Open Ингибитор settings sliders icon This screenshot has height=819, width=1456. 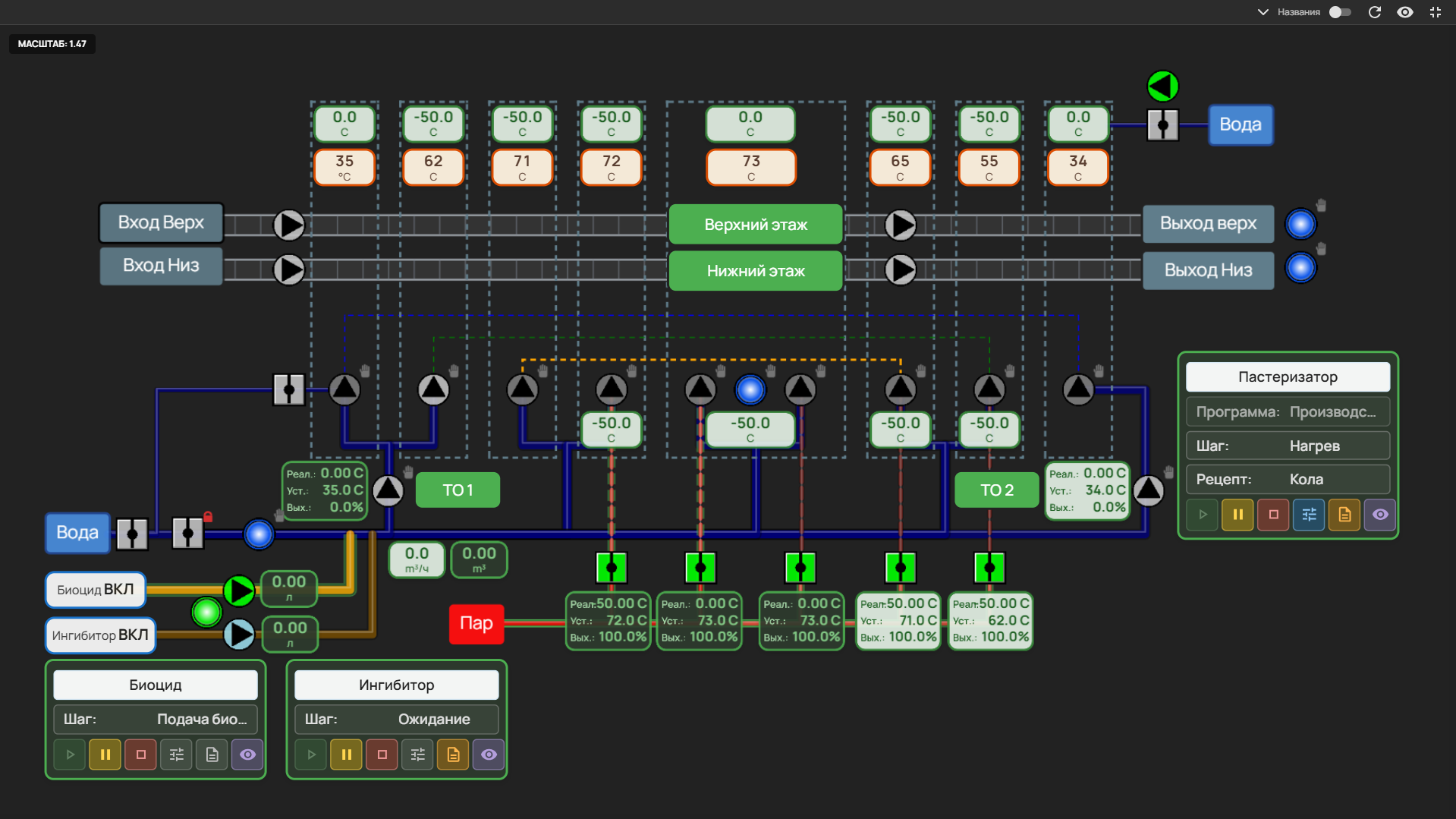pyautogui.click(x=417, y=754)
